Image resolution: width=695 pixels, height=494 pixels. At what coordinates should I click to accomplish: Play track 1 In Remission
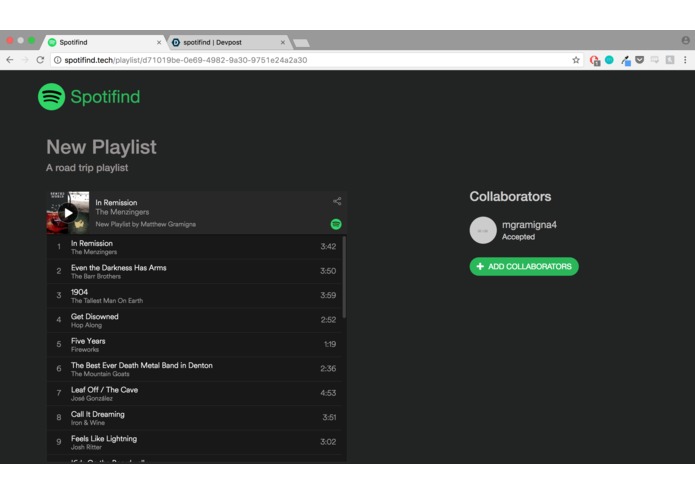pyautogui.click(x=194, y=247)
